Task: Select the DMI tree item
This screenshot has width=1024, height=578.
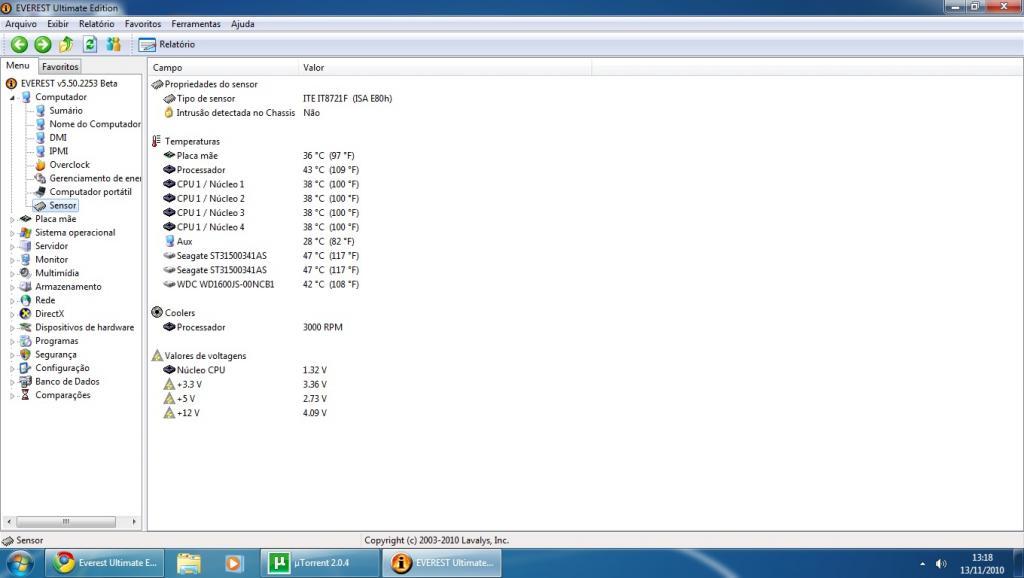Action: point(58,138)
